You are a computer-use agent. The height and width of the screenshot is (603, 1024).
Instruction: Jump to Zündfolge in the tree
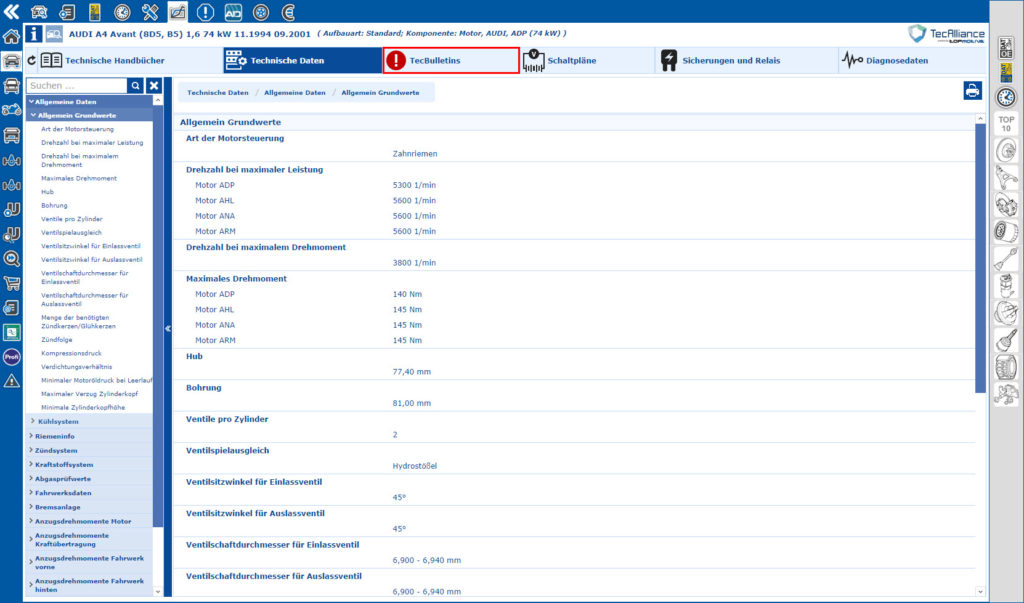[57, 340]
